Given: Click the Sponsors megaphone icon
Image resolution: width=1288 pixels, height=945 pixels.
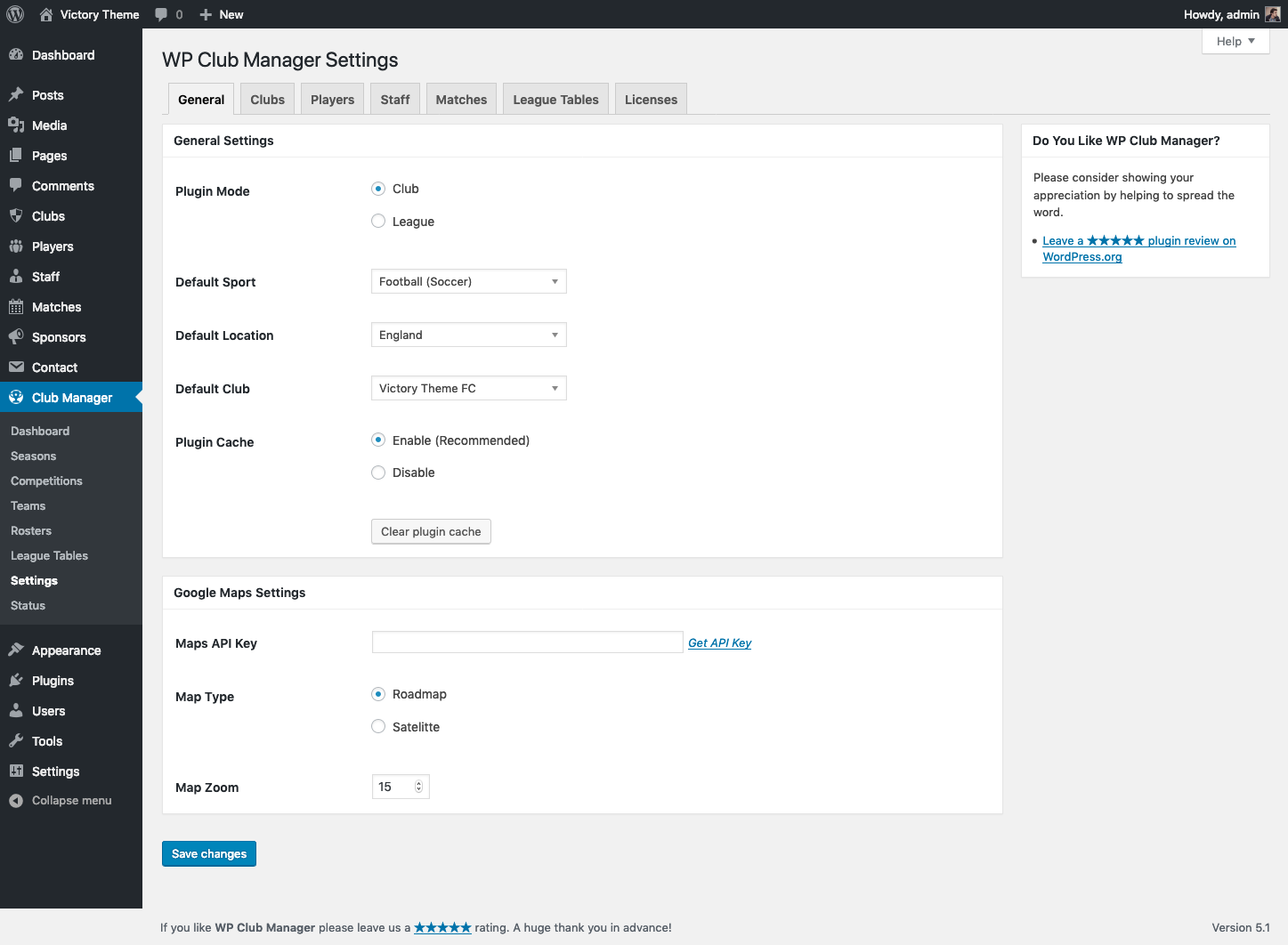Looking at the screenshot, I should point(16,337).
